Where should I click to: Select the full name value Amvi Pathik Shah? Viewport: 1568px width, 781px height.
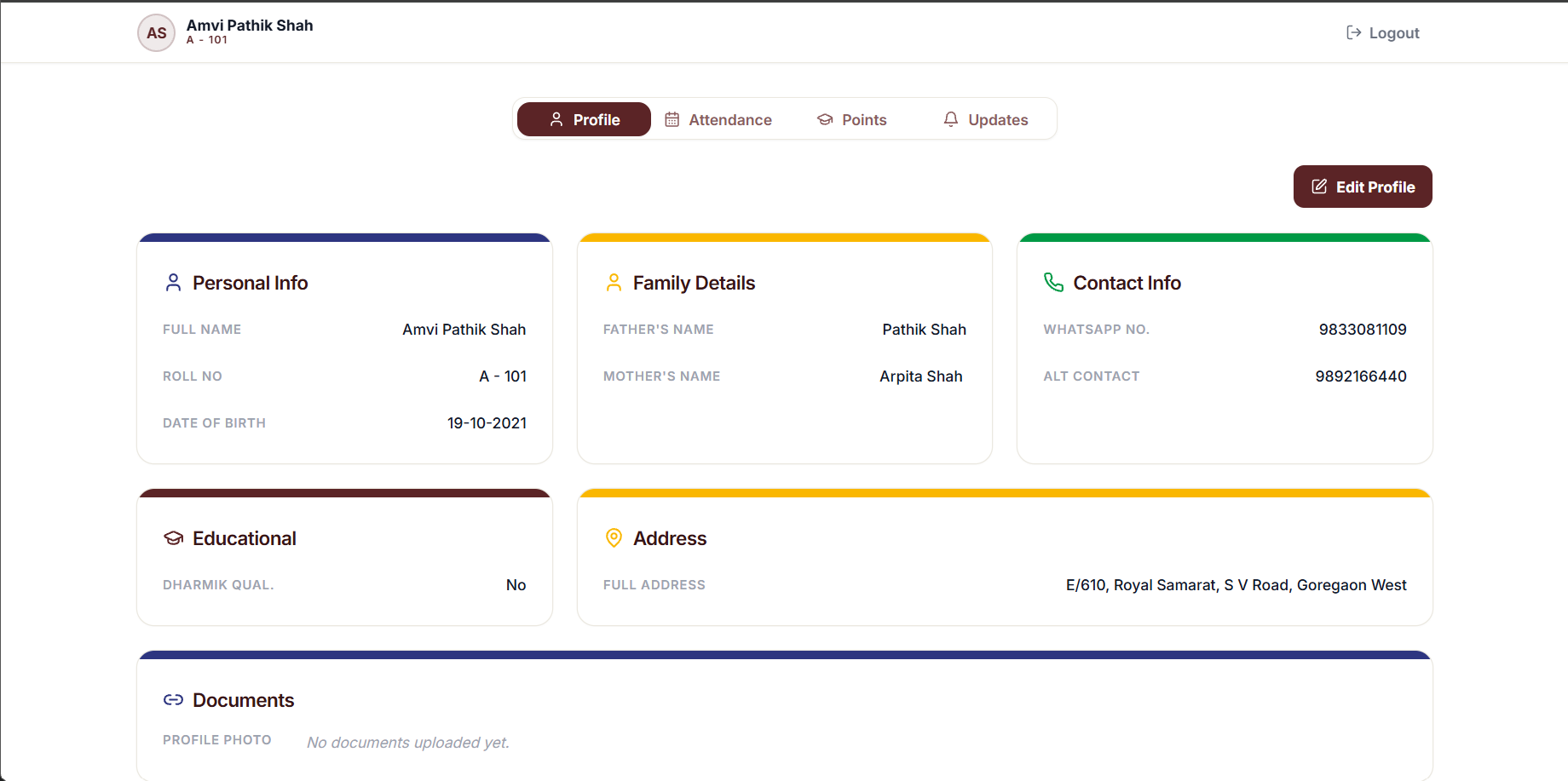click(464, 330)
